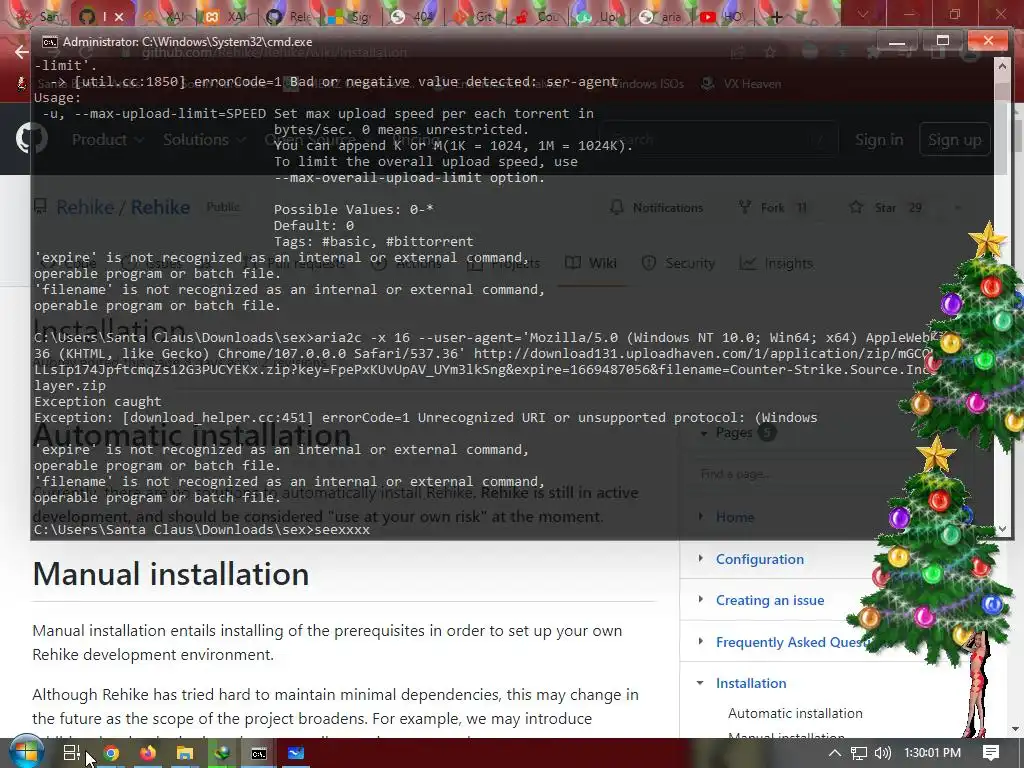Click the Sign up button on GitHub
Viewport: 1024px width, 768px height.
(x=954, y=140)
